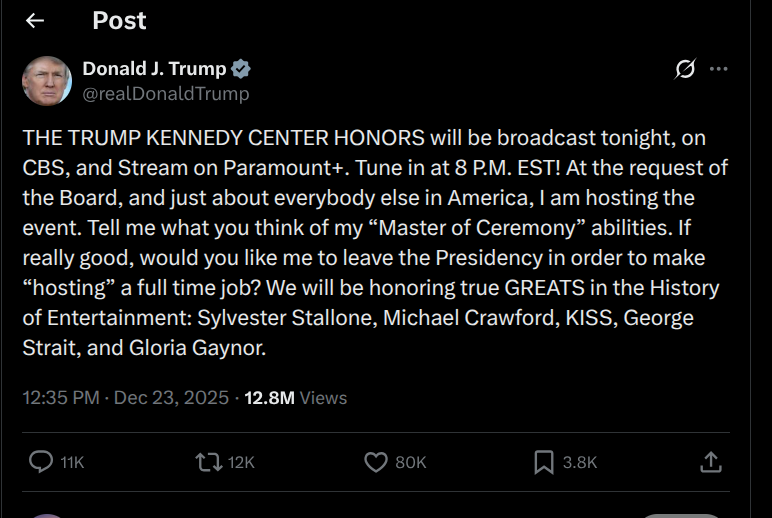Image resolution: width=772 pixels, height=518 pixels.
Task: Click the Post header title
Action: point(119,21)
